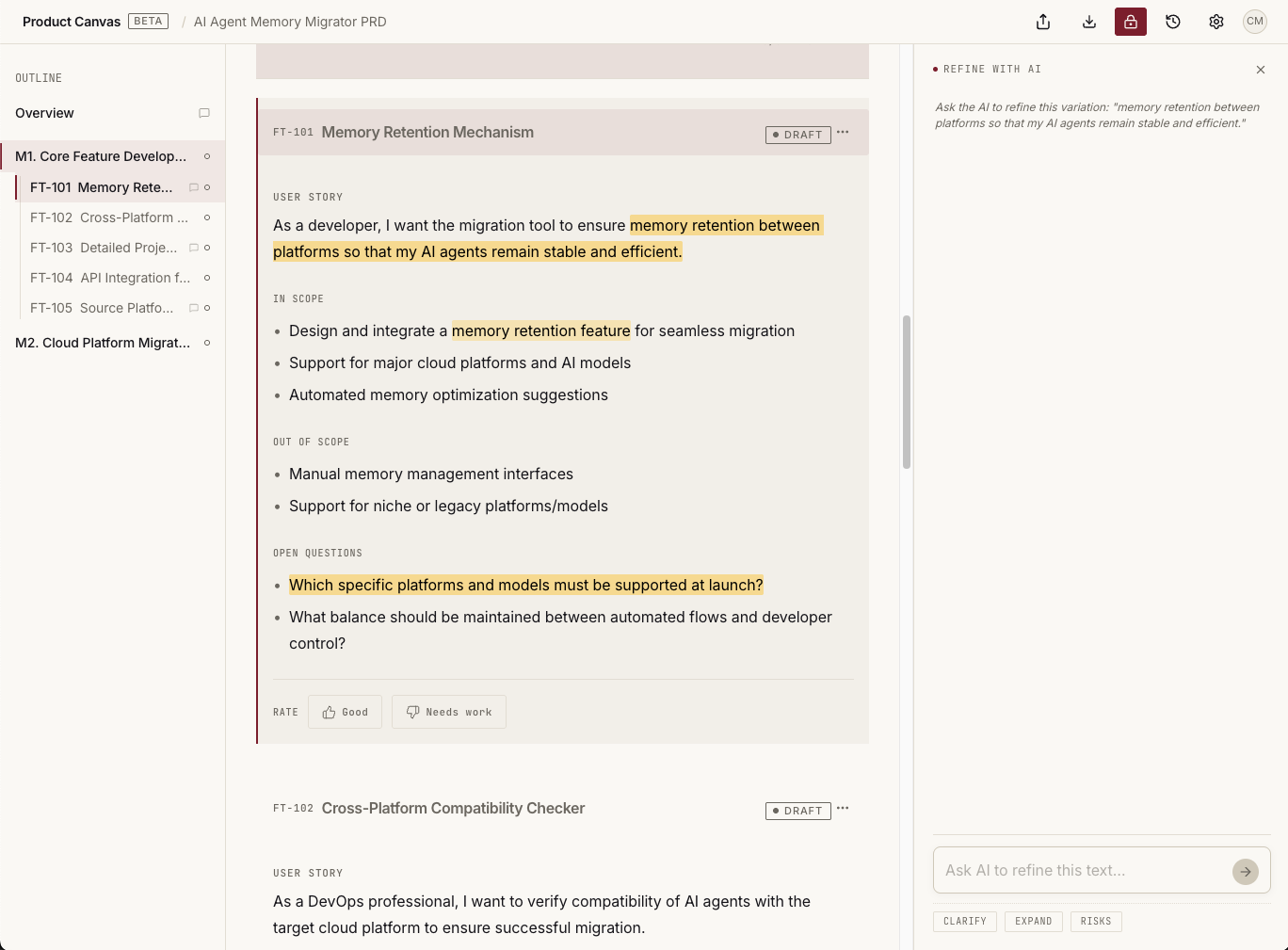
Task: Toggle status circle for M1 Core Feature
Action: [x=207, y=156]
